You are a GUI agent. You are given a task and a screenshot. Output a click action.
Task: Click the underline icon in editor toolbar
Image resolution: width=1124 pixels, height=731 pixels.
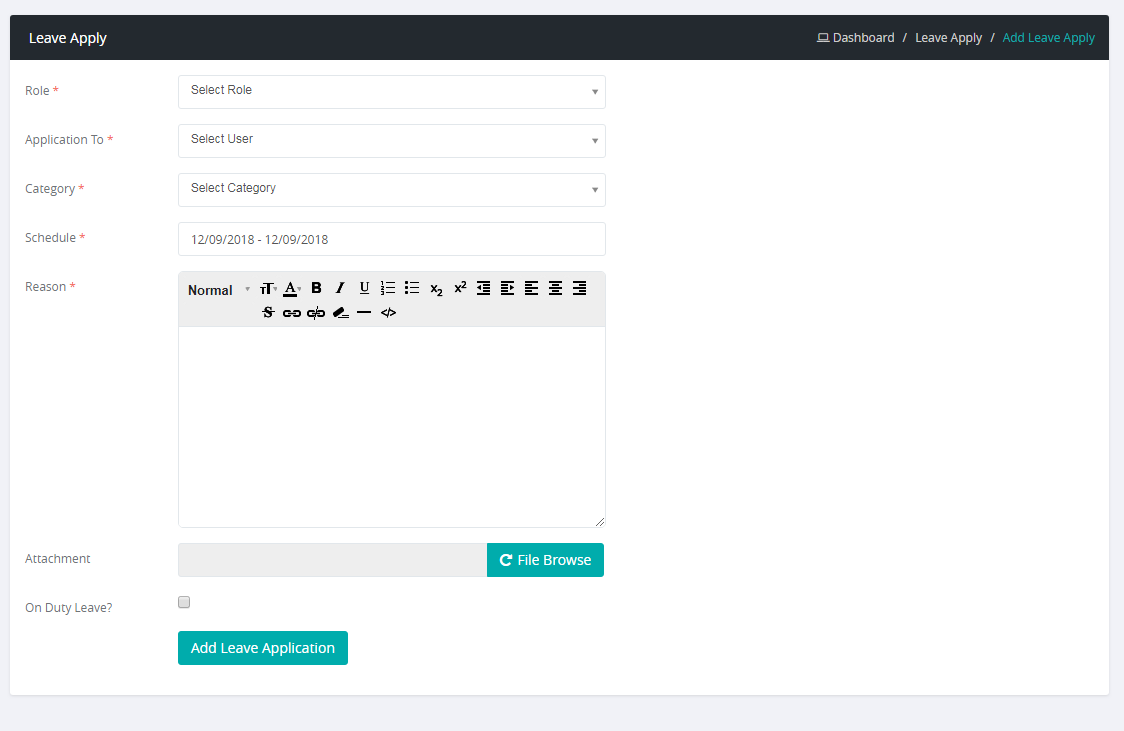pos(364,288)
